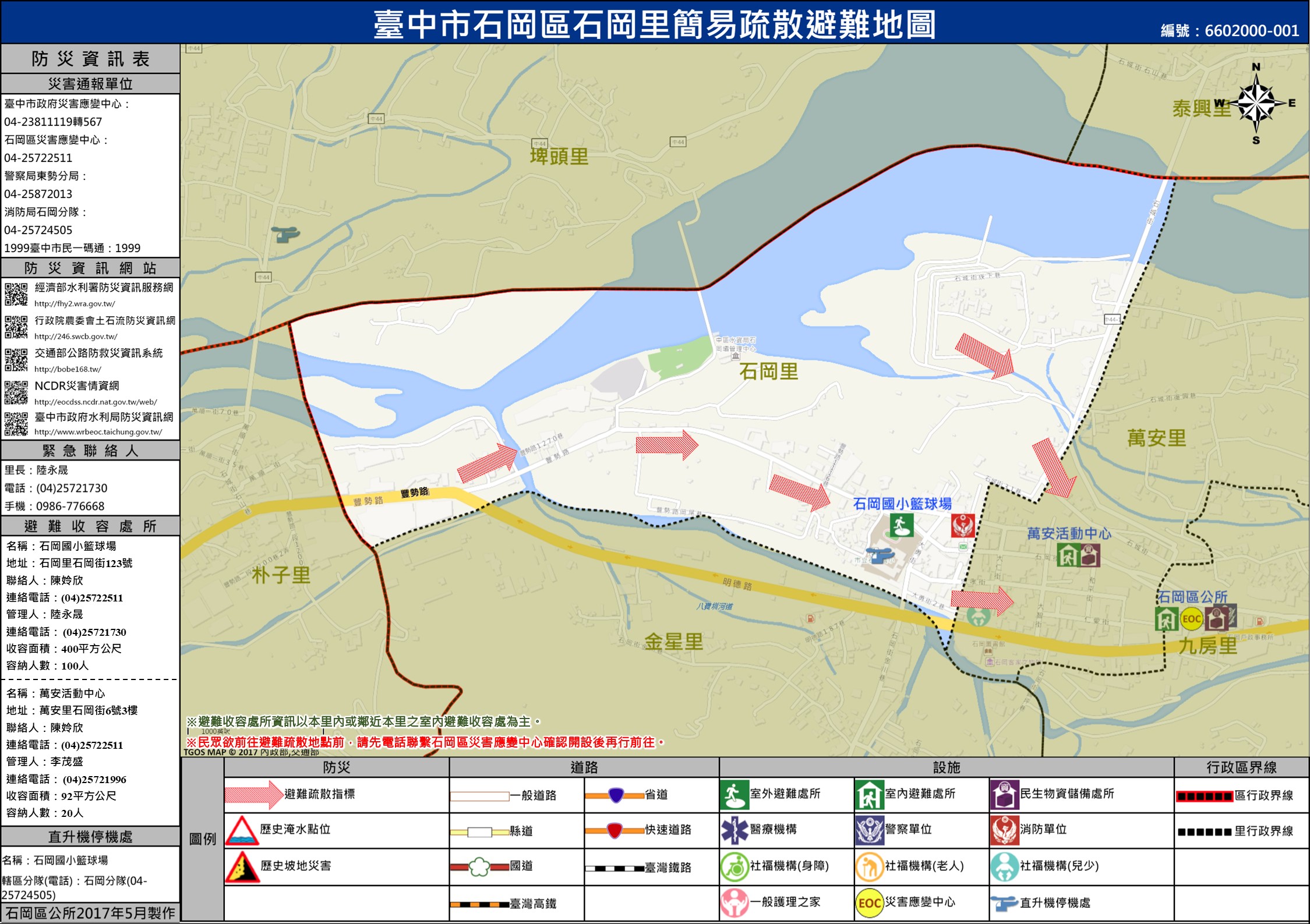Screen dimensions: 1310x924
Task: Click the red fire station icon on the map
Action: tap(962, 525)
